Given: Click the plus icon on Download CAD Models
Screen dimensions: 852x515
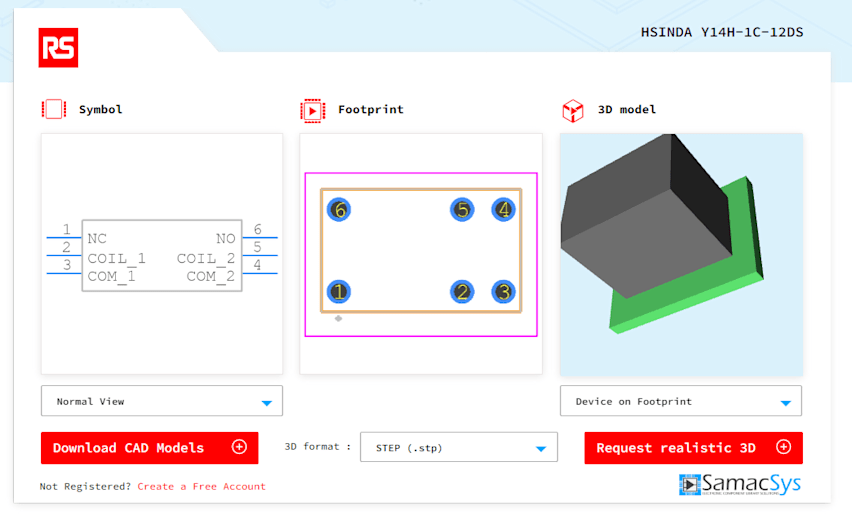Looking at the screenshot, I should 239,447.
